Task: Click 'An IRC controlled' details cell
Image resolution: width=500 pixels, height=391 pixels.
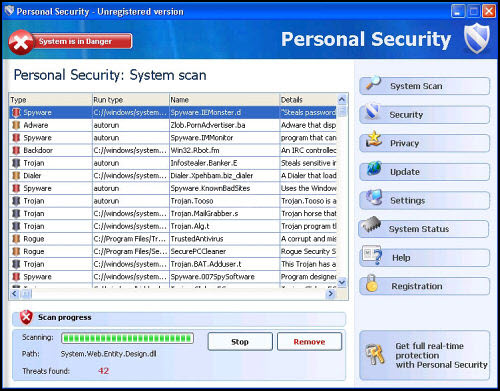Action: pyautogui.click(x=308, y=150)
